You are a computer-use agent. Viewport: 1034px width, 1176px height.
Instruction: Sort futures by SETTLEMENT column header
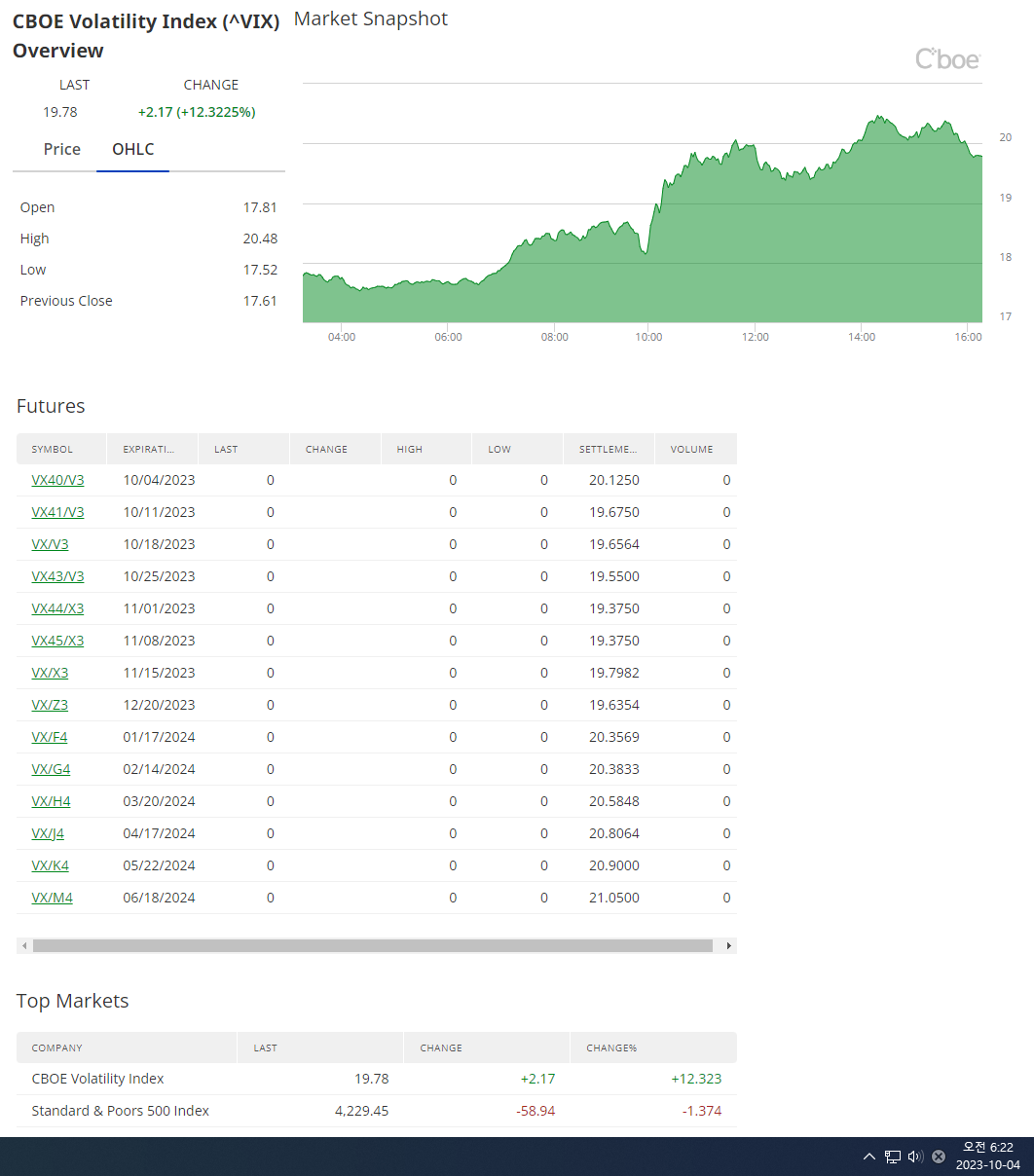click(x=609, y=449)
